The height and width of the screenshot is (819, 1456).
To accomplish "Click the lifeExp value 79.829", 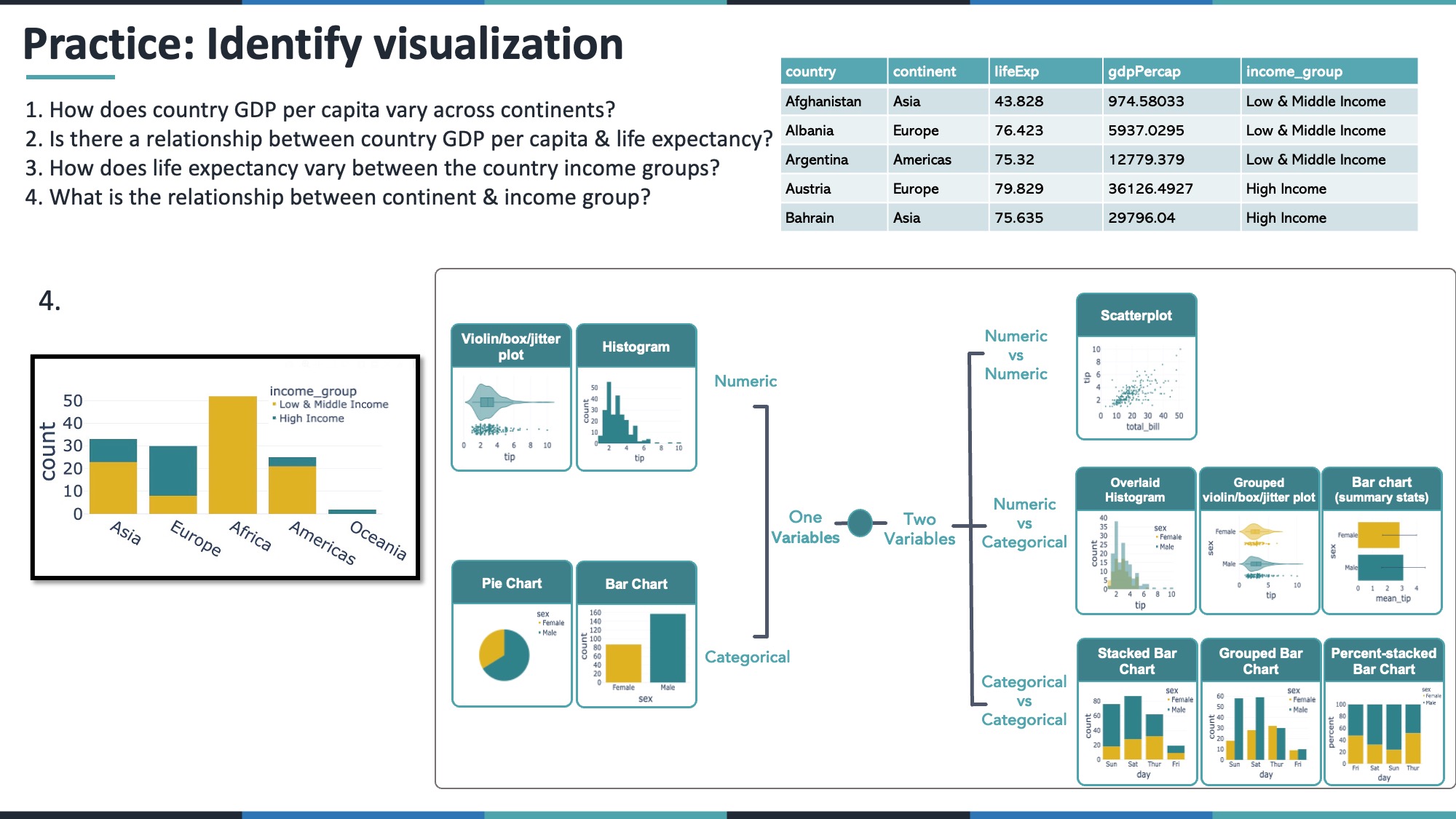I will click(x=1019, y=189).
